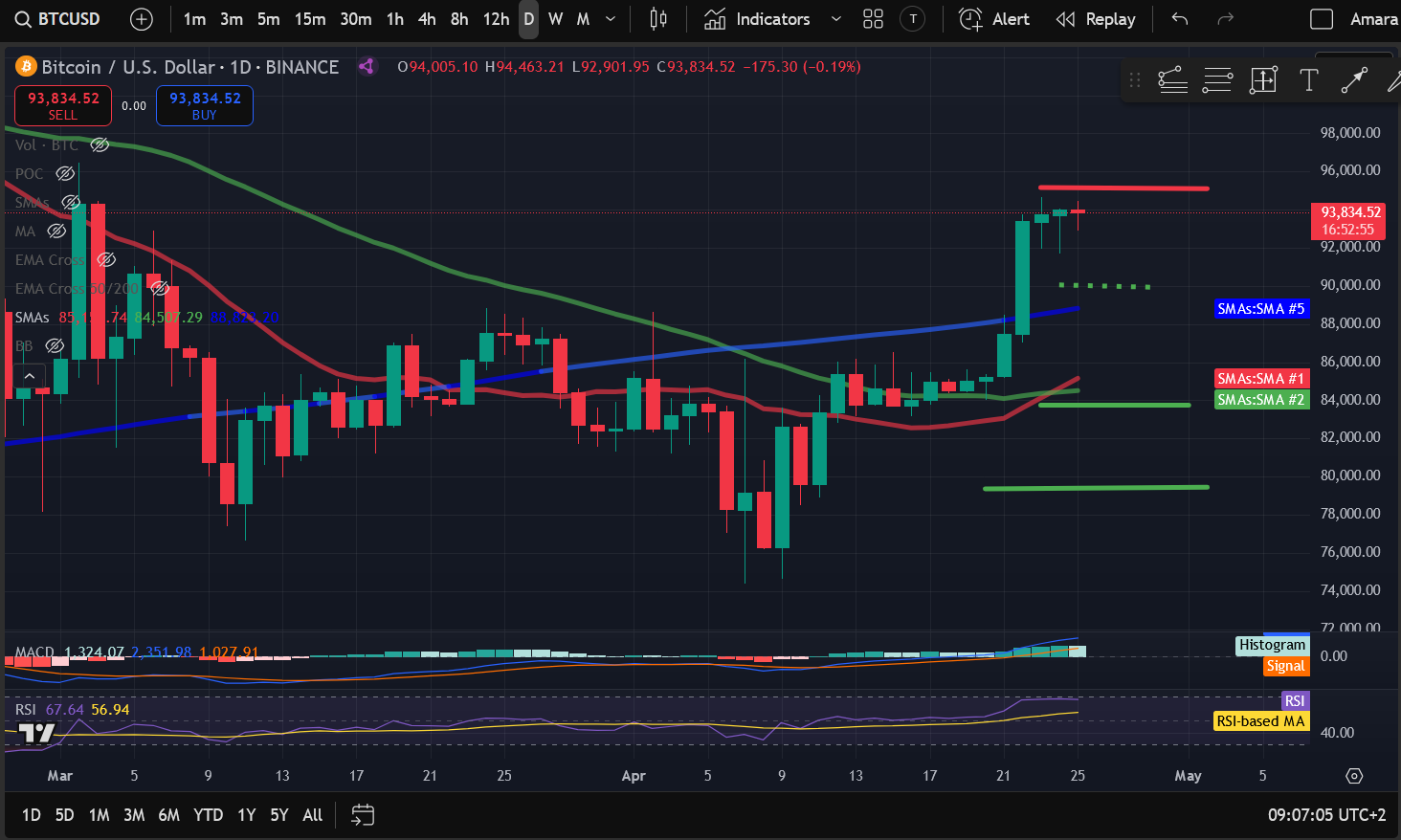The width and height of the screenshot is (1401, 840).
Task: Click the Histogram label on MACD pane
Action: click(1272, 645)
